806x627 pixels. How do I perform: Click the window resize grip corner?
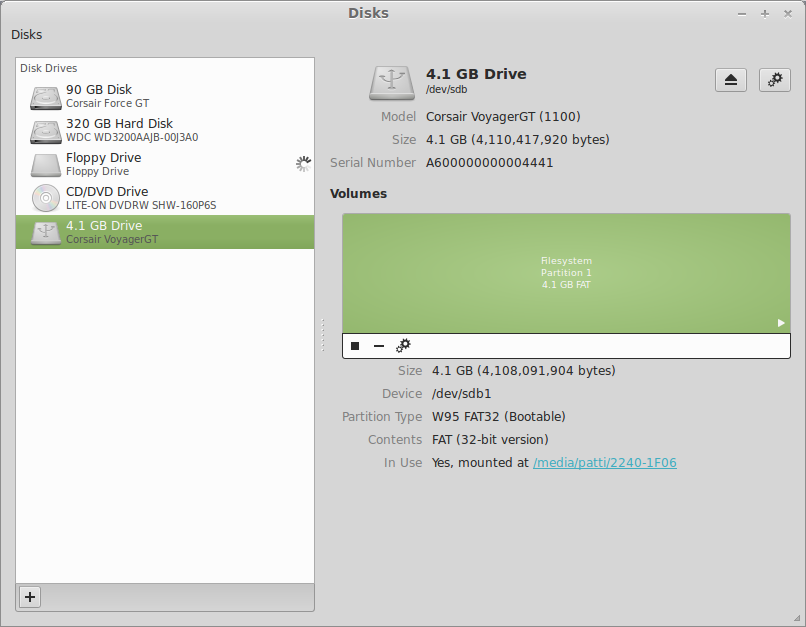point(798,619)
